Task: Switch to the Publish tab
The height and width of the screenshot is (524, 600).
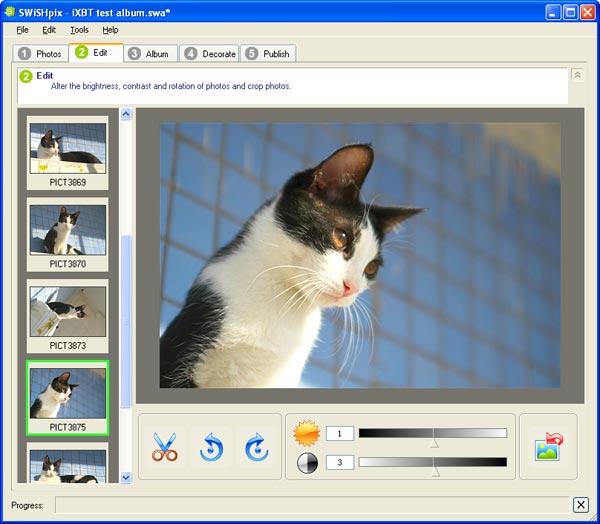Action: 268,54
